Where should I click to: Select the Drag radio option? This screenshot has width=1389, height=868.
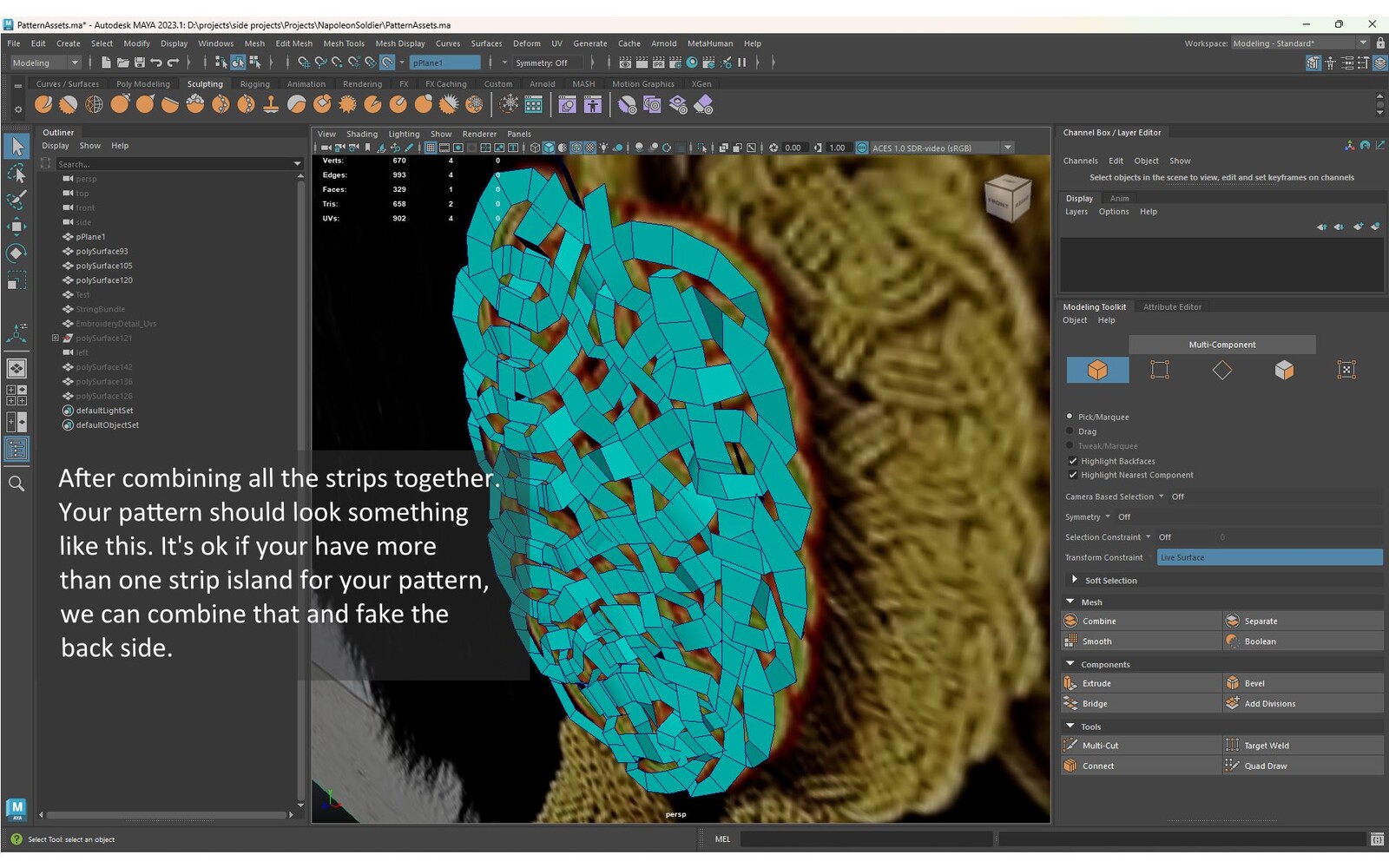click(1070, 431)
